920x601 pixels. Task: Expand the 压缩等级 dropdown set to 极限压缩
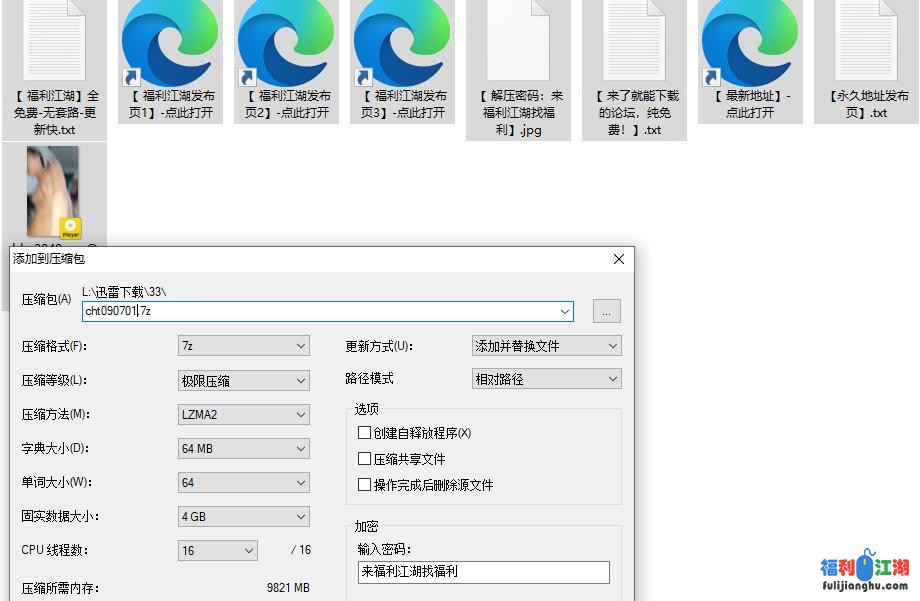coord(244,380)
